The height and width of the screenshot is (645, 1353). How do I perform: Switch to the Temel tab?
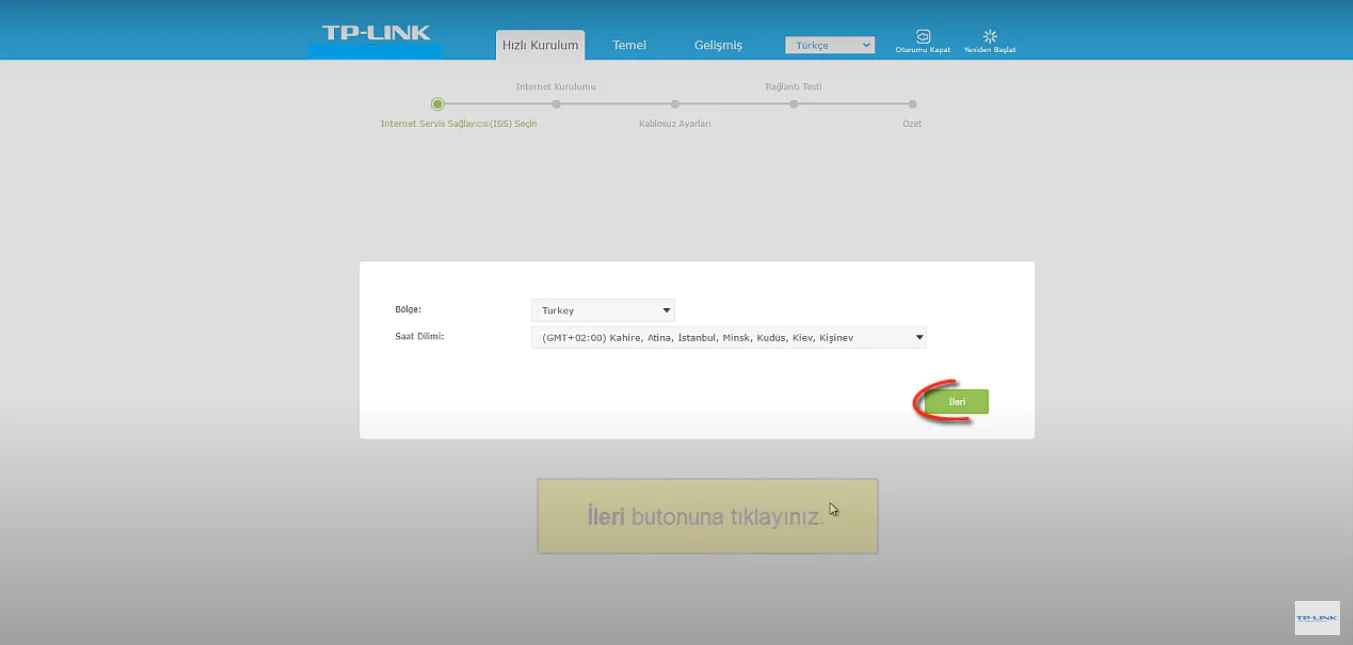pos(629,45)
